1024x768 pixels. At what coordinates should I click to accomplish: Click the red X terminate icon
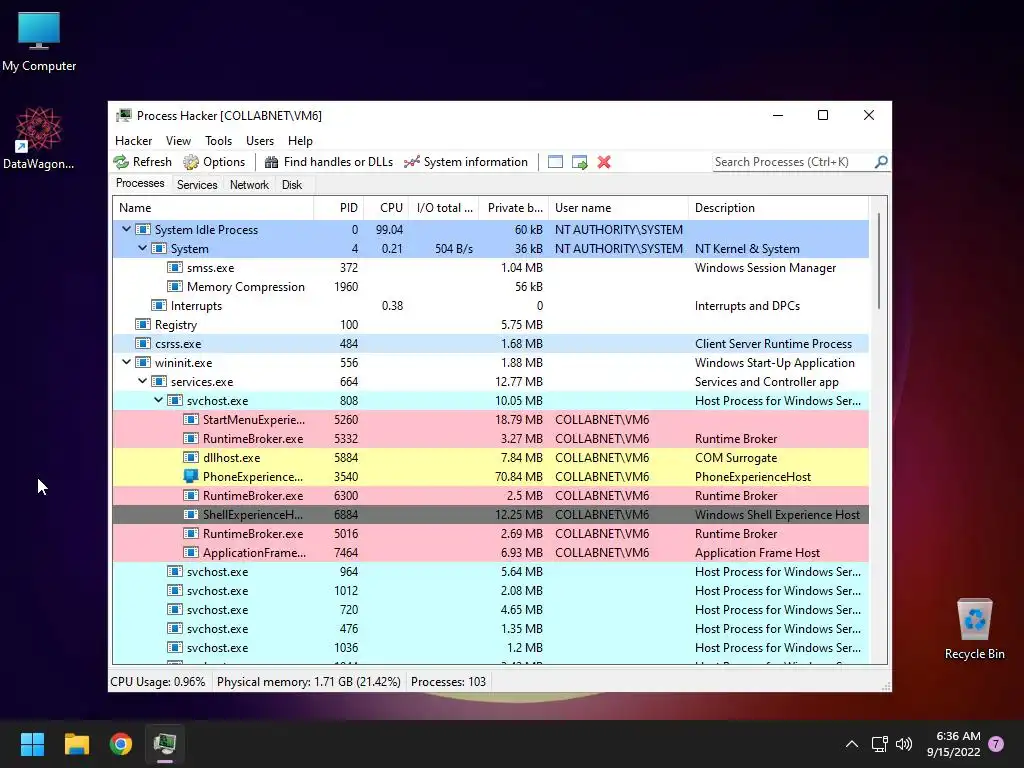point(604,162)
